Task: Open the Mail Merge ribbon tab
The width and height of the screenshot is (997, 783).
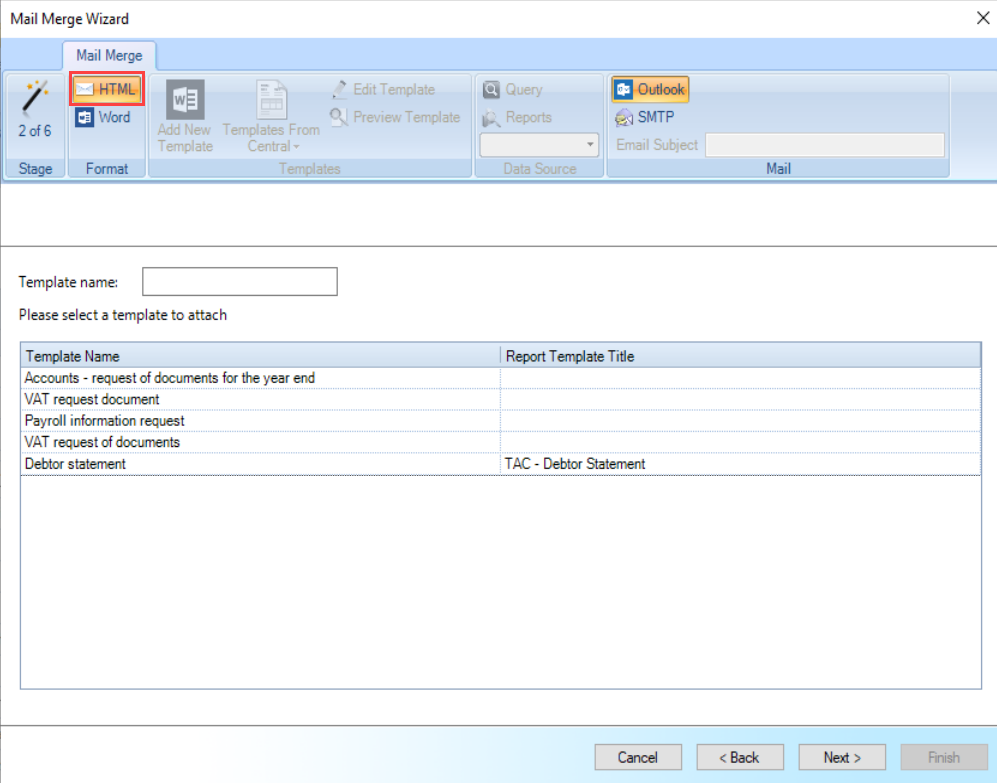Action: pos(109,55)
